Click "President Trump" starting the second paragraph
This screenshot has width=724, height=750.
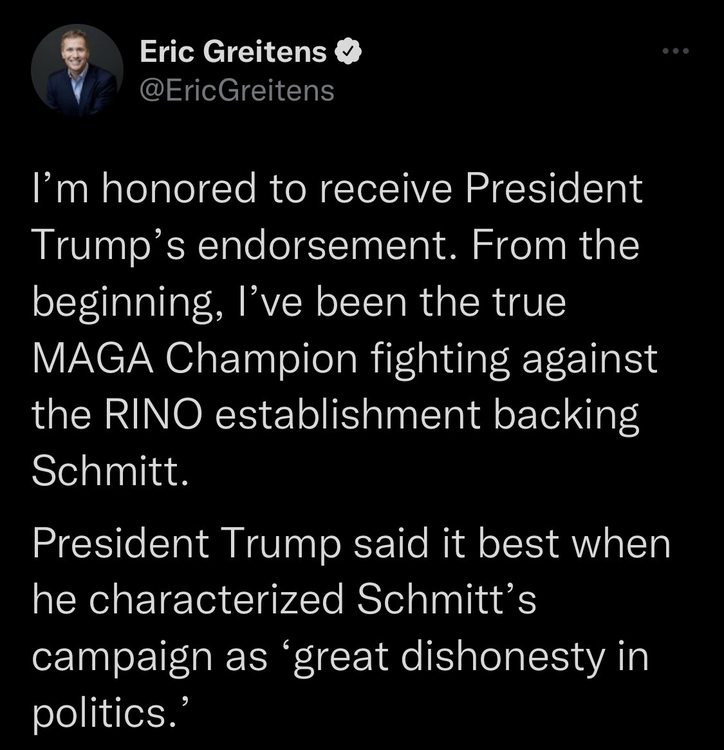pos(164,543)
